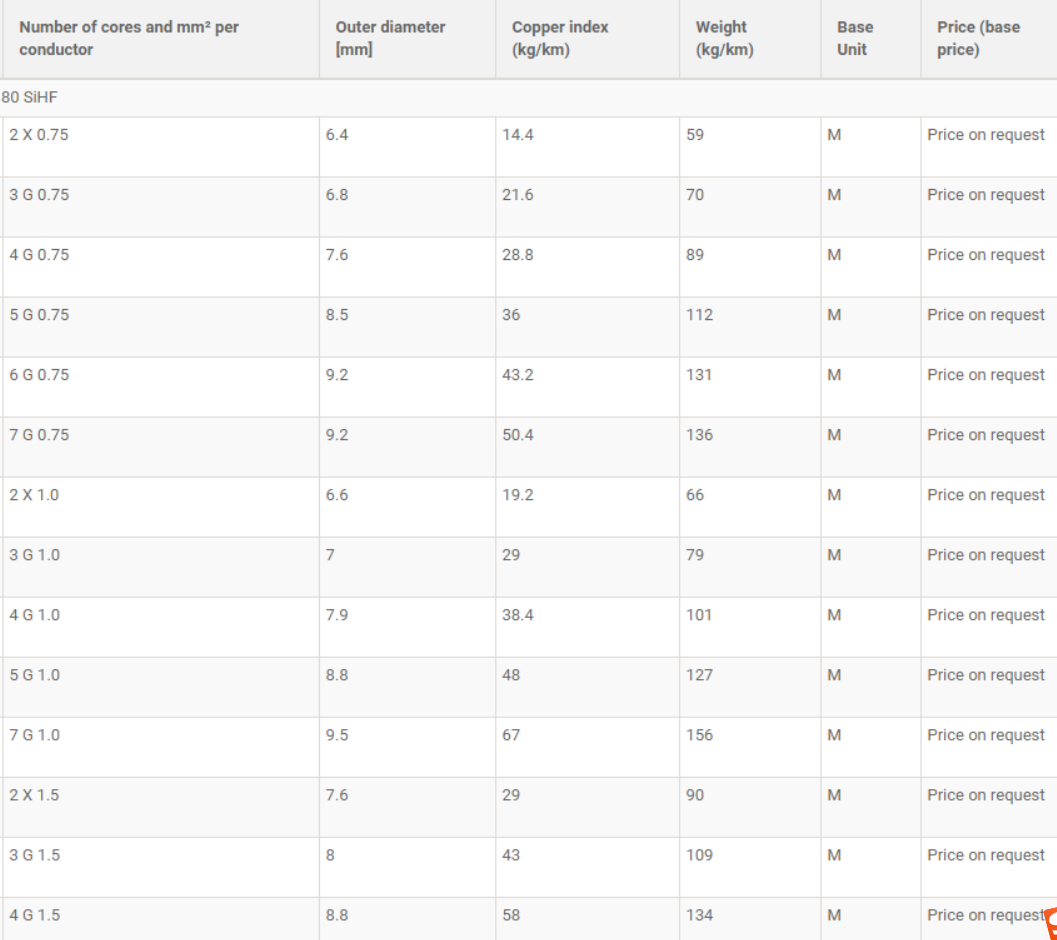This screenshot has height=940, width=1057.
Task: Select the "80 SiHF" group row
Action: click(30, 98)
